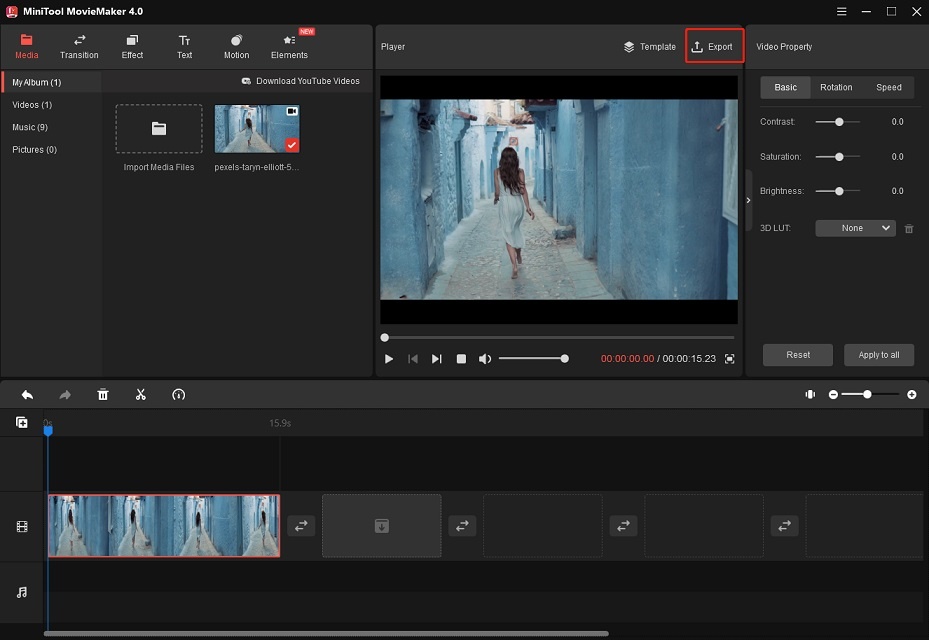Open the Elements library icon
Screen dimensions: 929x640
coord(289,47)
